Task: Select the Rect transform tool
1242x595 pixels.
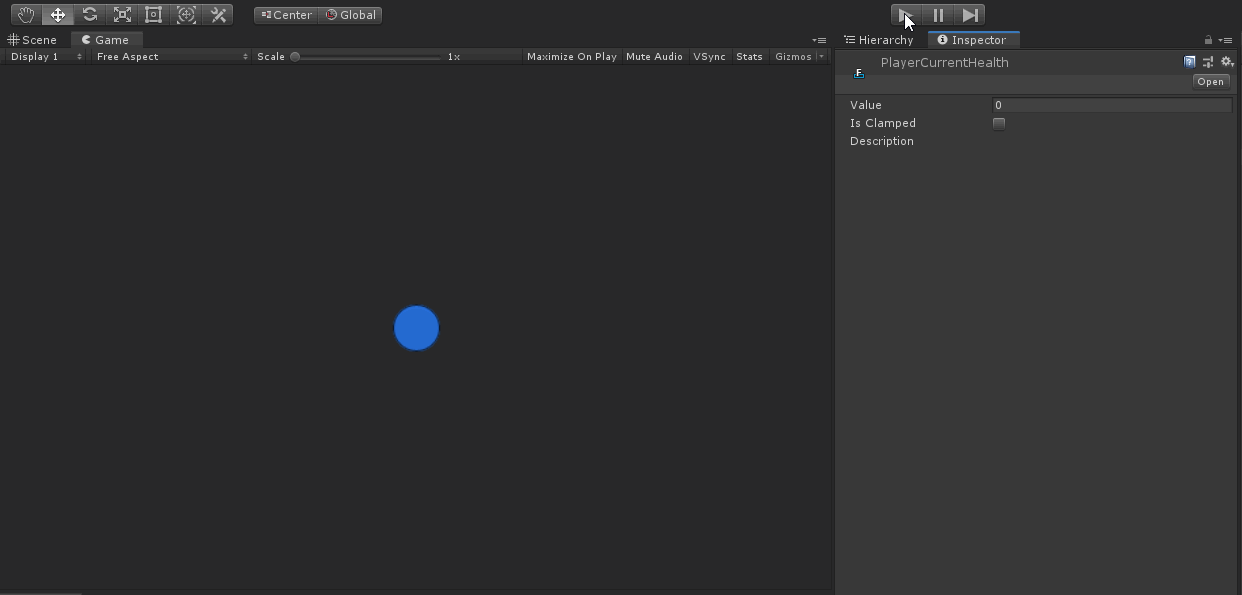Action: tap(154, 15)
